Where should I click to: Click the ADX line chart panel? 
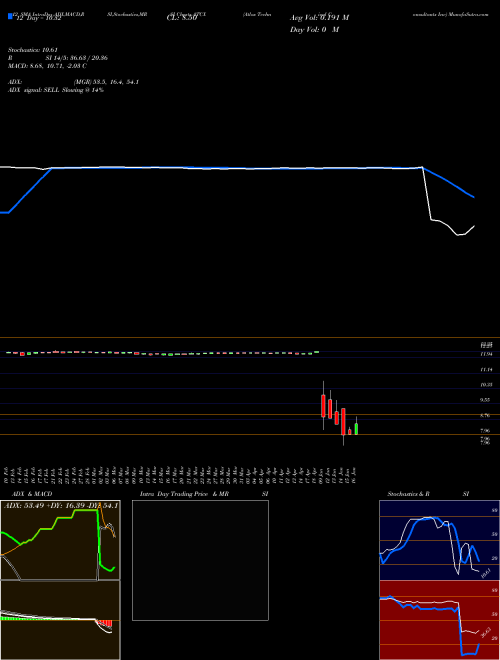[60, 540]
